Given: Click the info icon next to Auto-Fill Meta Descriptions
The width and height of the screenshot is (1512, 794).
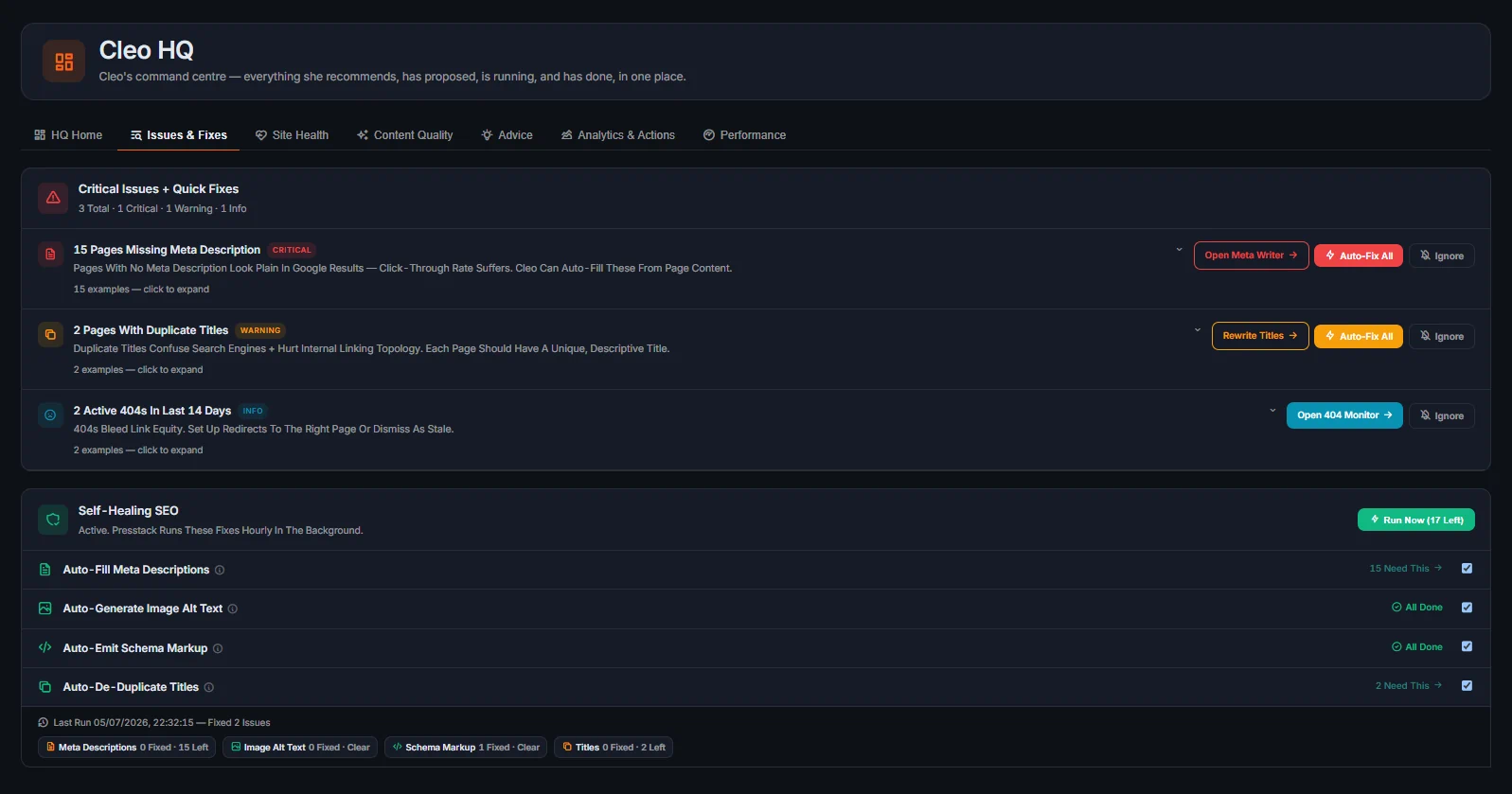Looking at the screenshot, I should [x=220, y=570].
